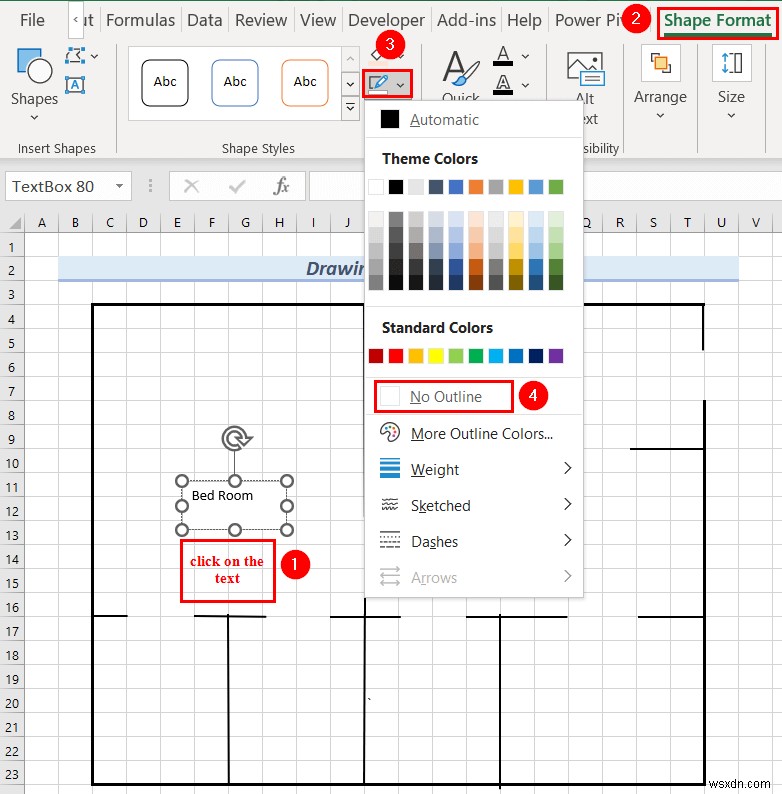The width and height of the screenshot is (782, 794).
Task: Switch to the Help tab
Action: [x=524, y=20]
